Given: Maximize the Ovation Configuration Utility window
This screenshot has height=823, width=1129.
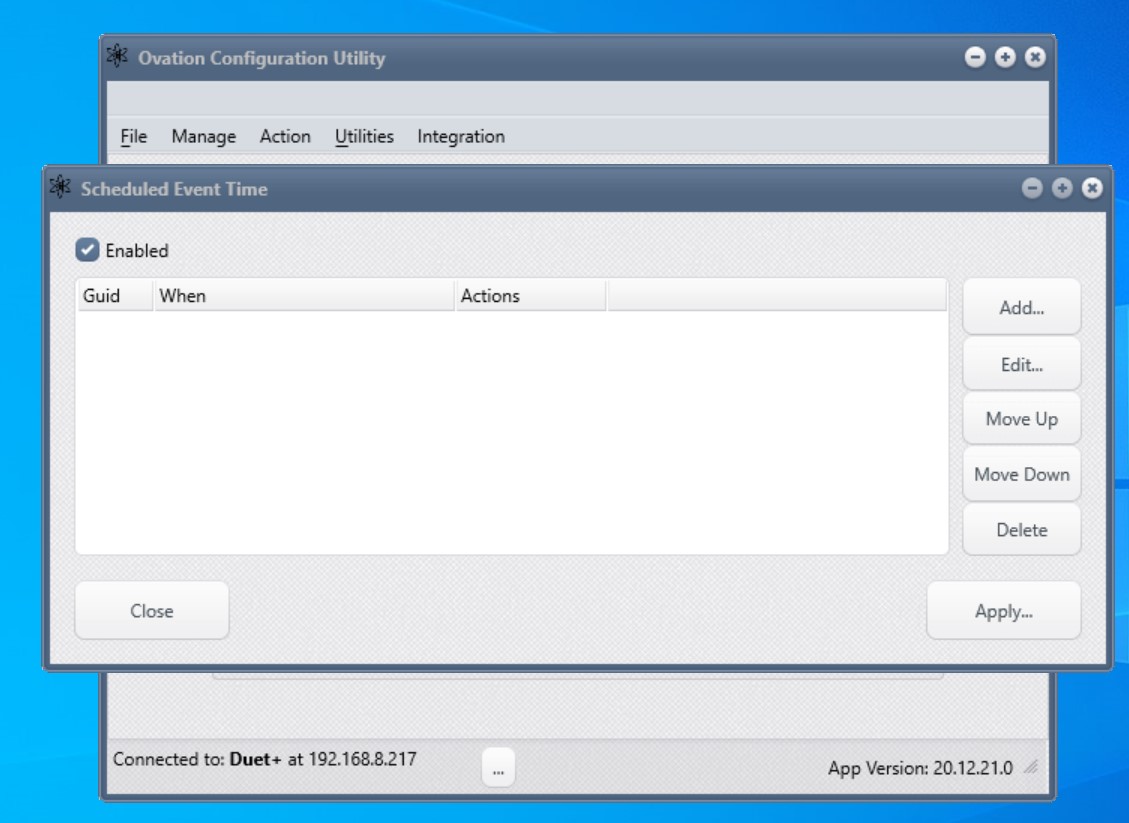Looking at the screenshot, I should tap(1005, 57).
